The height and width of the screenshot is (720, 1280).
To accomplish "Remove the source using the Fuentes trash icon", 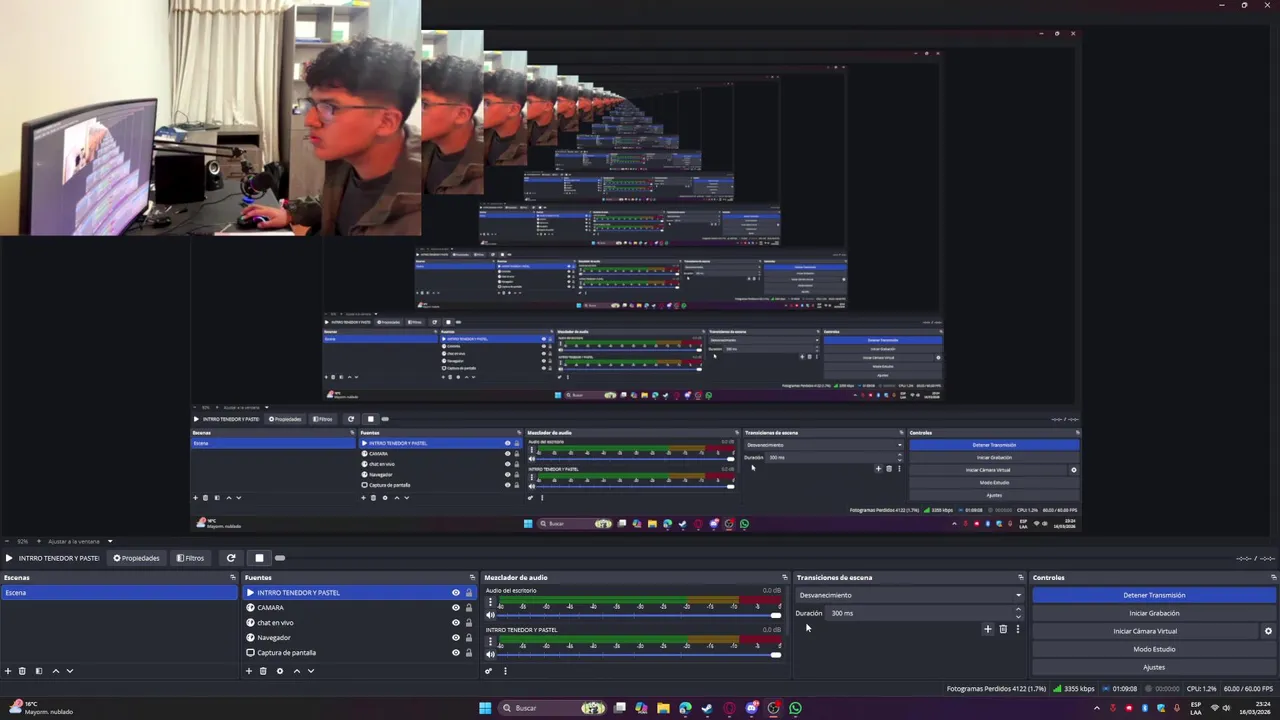I will pos(264,671).
